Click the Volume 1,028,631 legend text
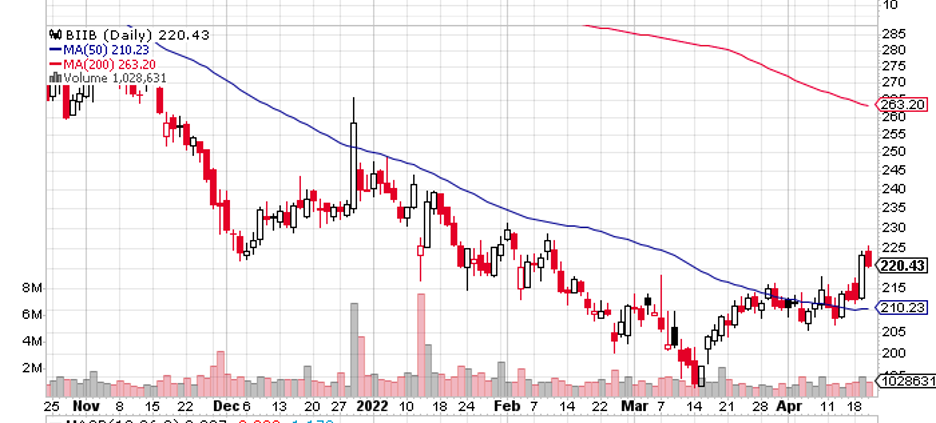 coord(115,78)
